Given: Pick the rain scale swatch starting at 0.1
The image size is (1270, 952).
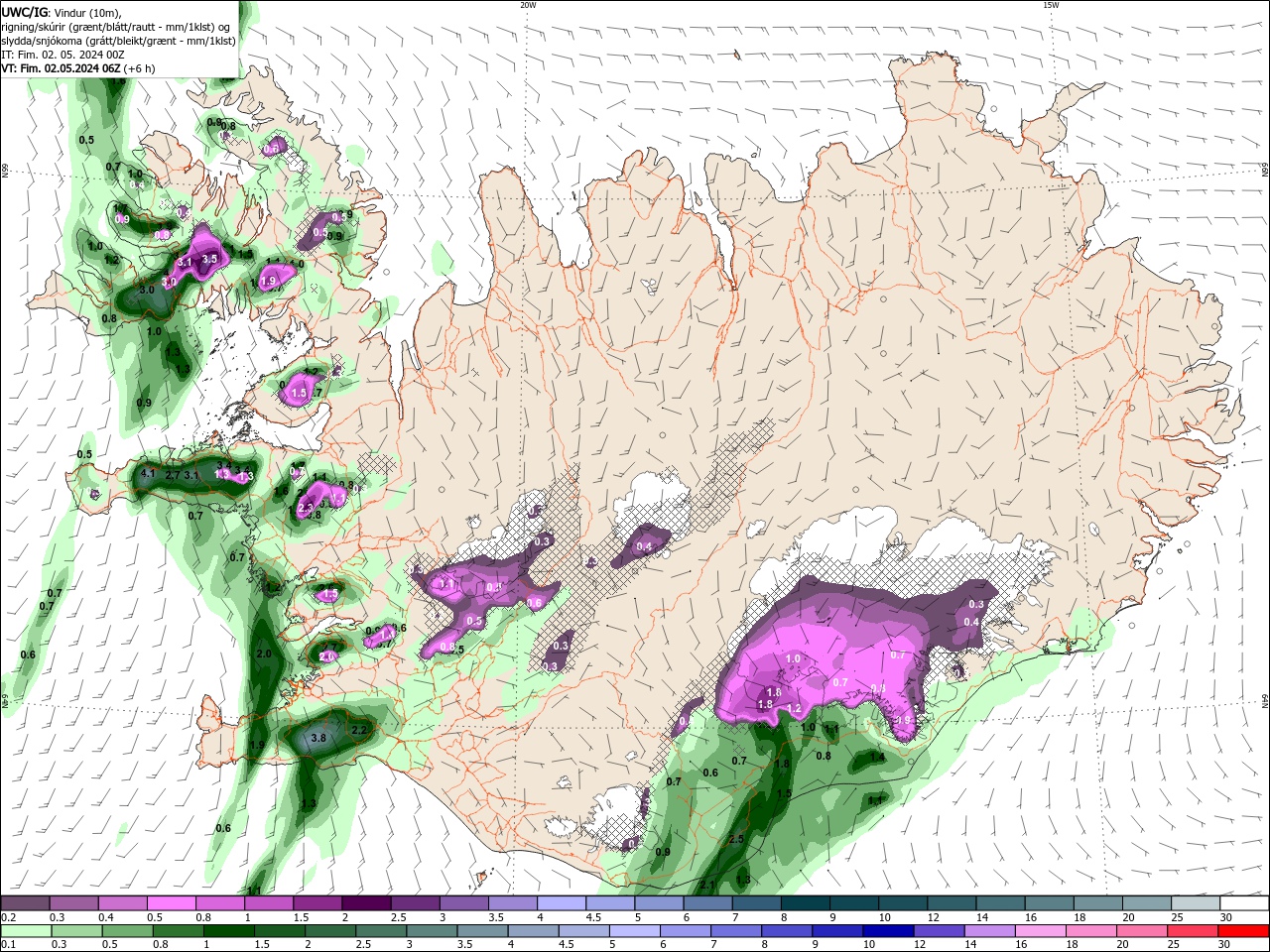Looking at the screenshot, I should [x=26, y=931].
